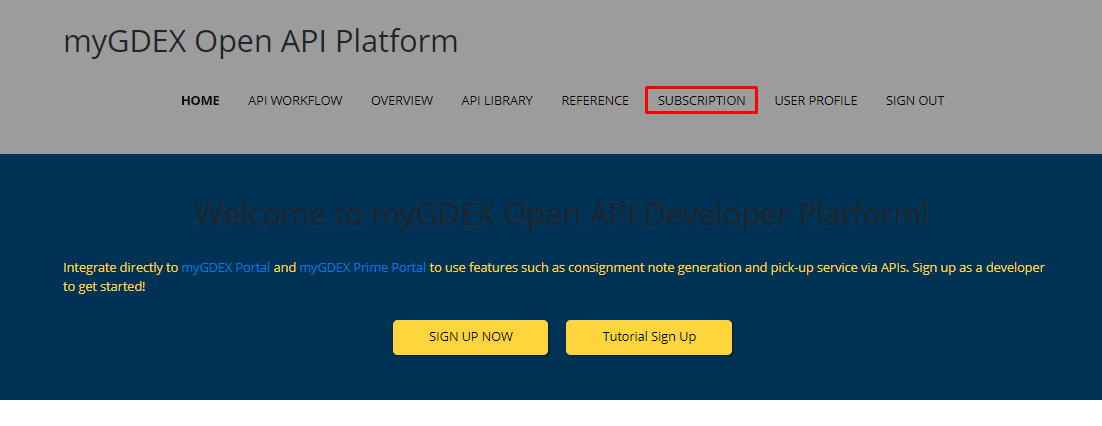The height and width of the screenshot is (426, 1102).
Task: Click the SIGN UP NOW button
Action: point(470,337)
